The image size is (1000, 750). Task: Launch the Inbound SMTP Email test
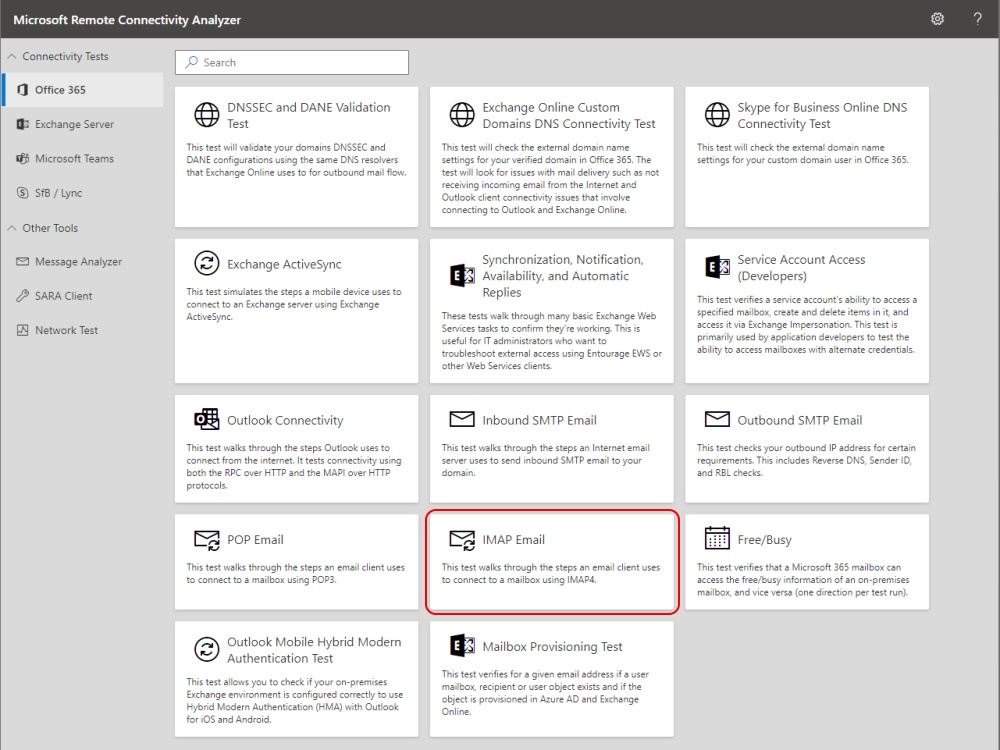click(552, 449)
